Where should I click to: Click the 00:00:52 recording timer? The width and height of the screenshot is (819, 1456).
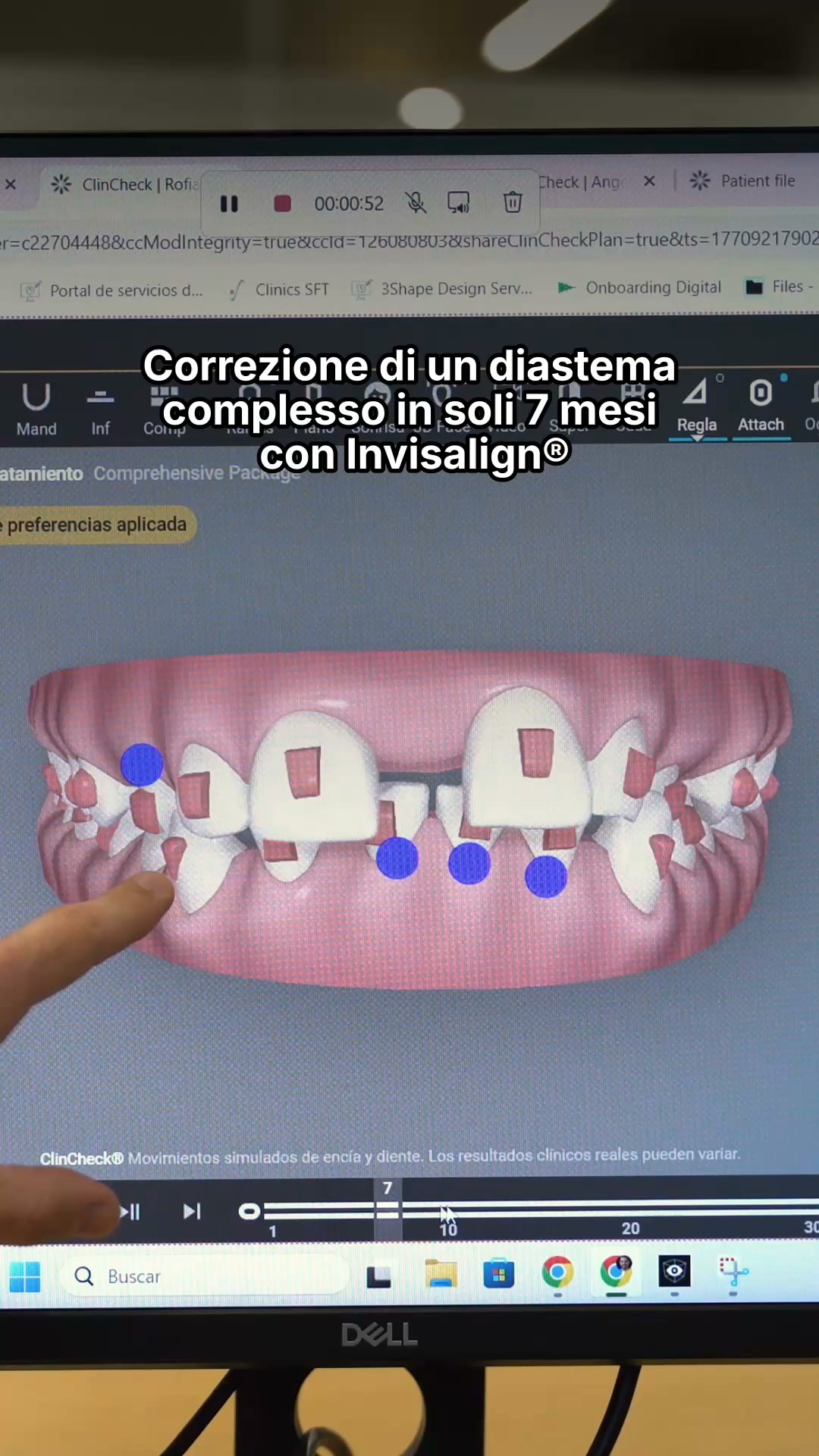coord(349,203)
